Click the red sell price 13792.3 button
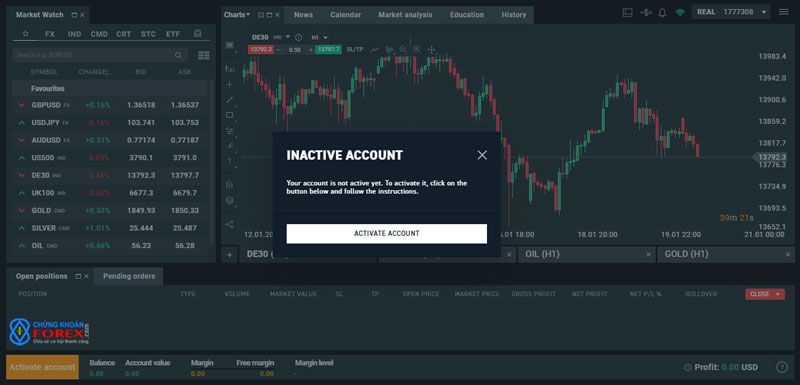Image resolution: width=800 pixels, height=385 pixels. tap(261, 49)
